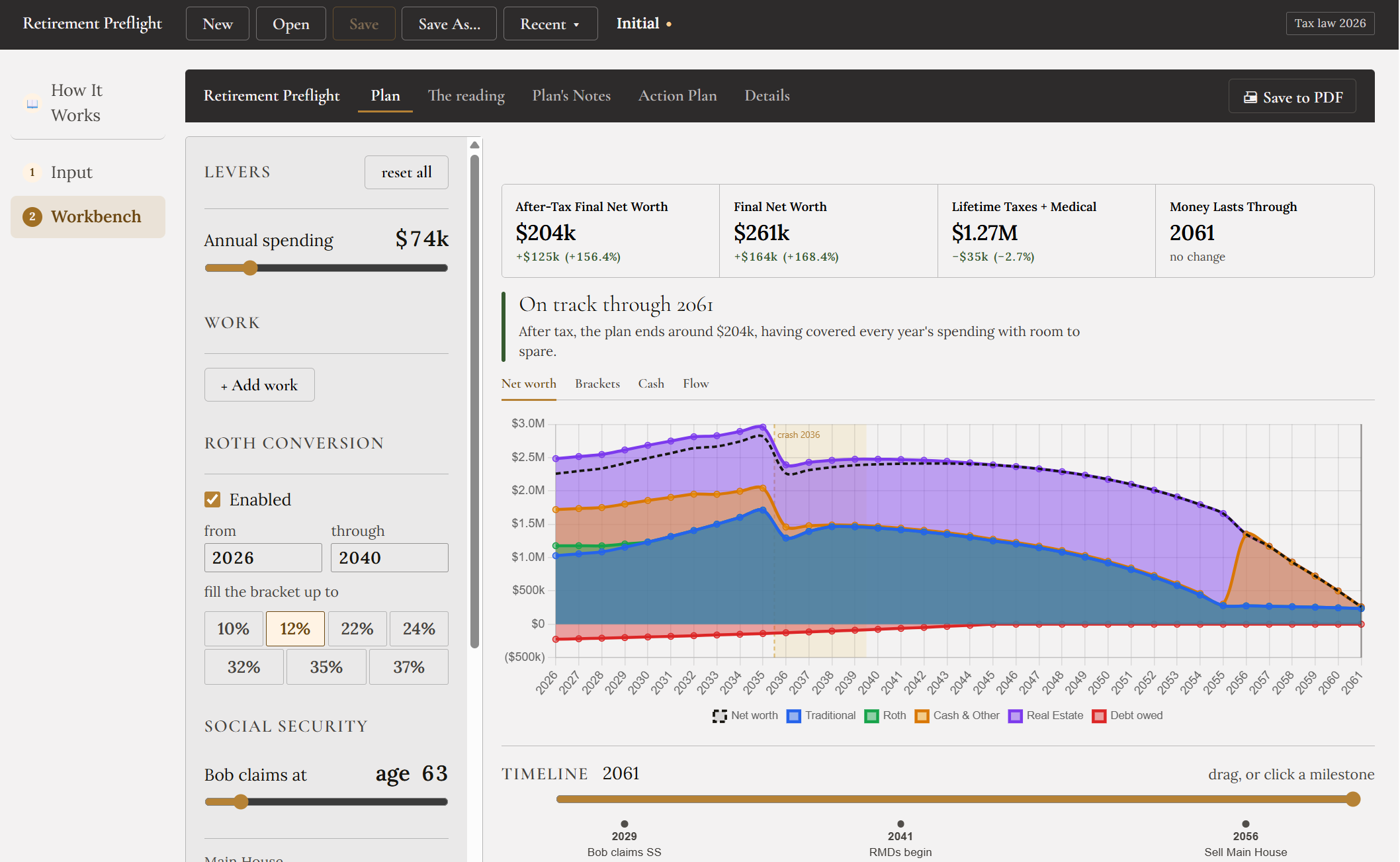Click the crash 2036 chart label
This screenshot has height=862, width=1400.
799,435
